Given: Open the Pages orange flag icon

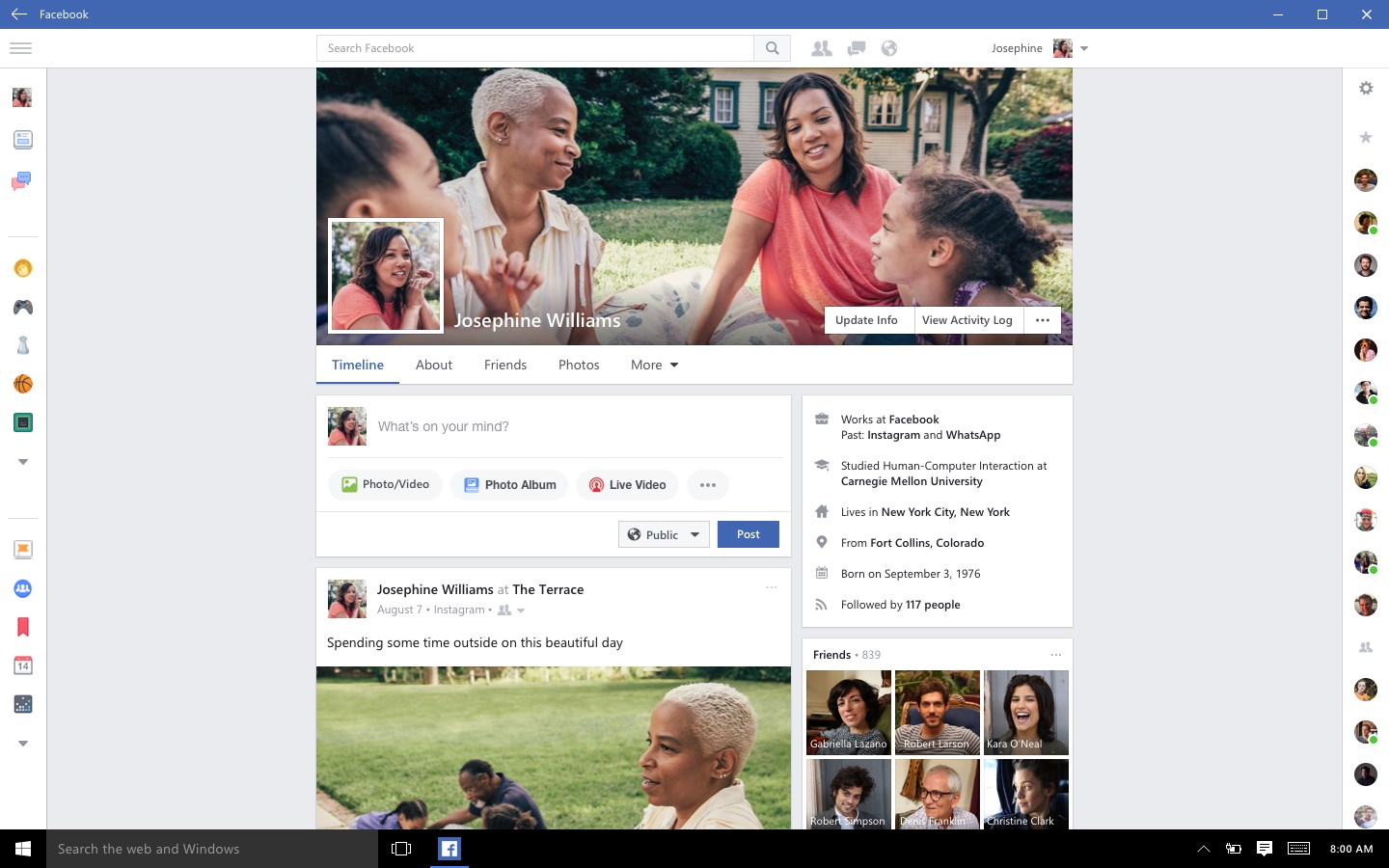Looking at the screenshot, I should click(x=23, y=550).
